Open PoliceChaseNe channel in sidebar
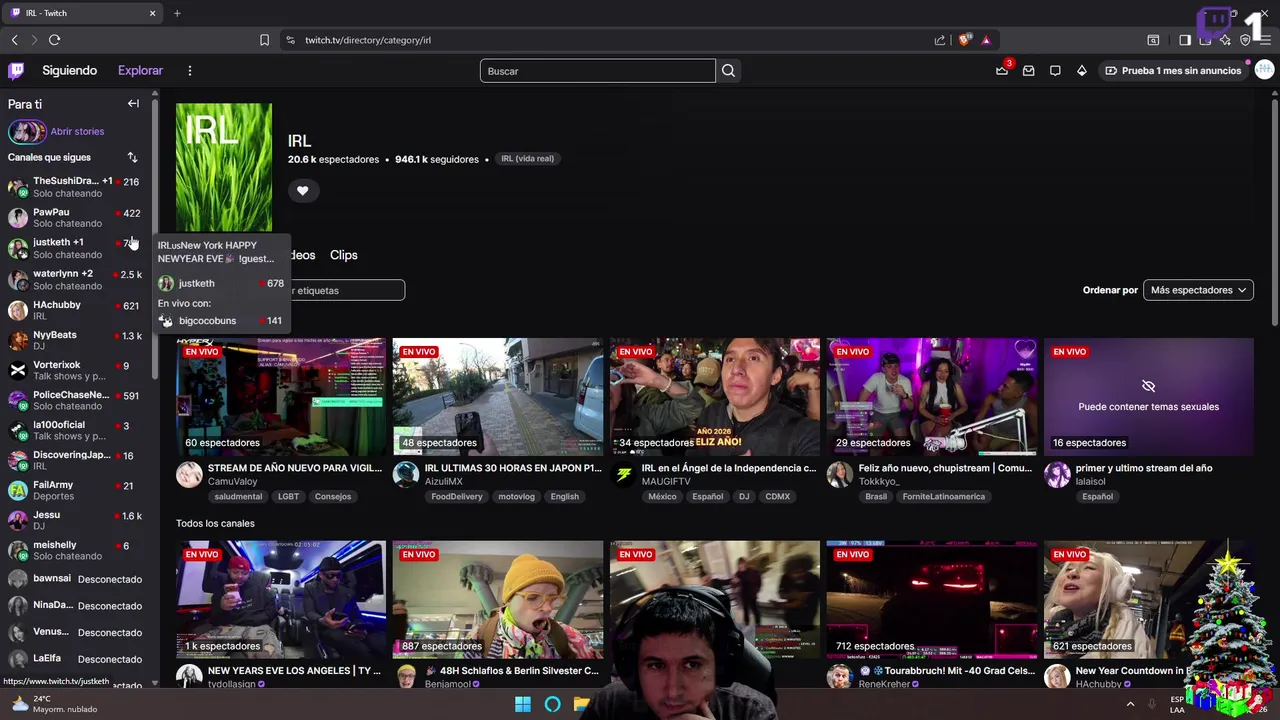1280x720 pixels. click(78, 400)
